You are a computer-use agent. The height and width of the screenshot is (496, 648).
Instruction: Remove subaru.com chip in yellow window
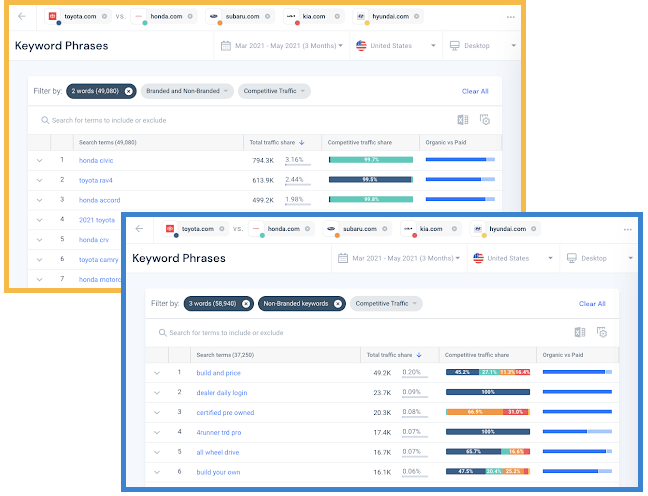pos(267,17)
